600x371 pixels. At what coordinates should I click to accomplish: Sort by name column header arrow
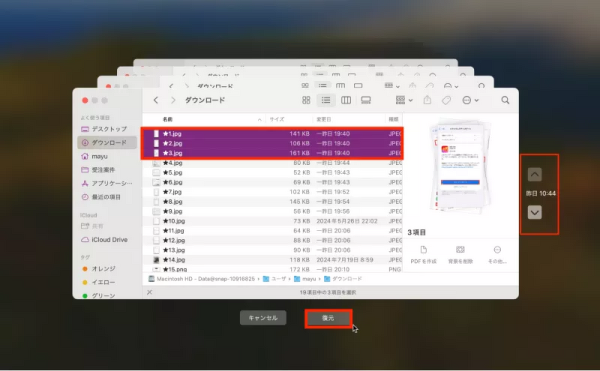pyautogui.click(x=259, y=120)
